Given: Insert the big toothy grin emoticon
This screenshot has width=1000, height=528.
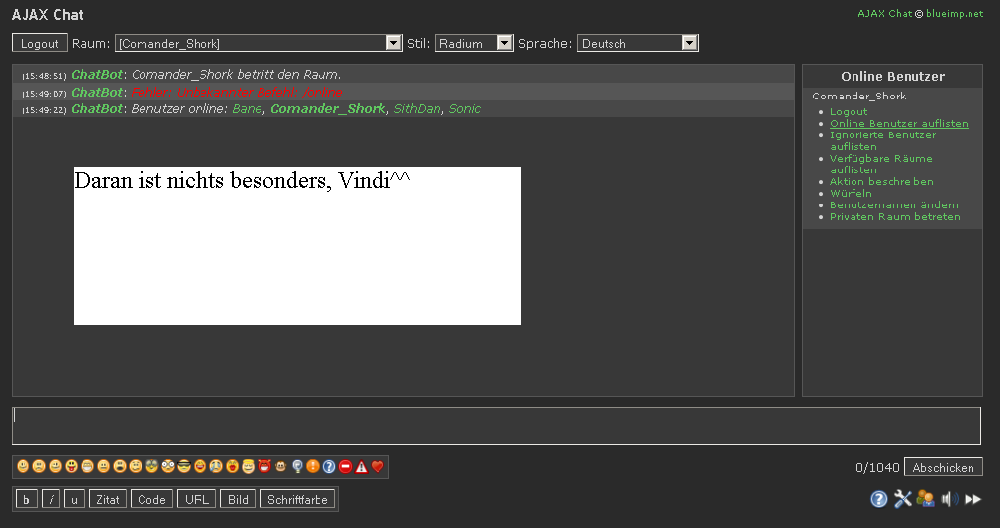Looking at the screenshot, I should (87, 467).
